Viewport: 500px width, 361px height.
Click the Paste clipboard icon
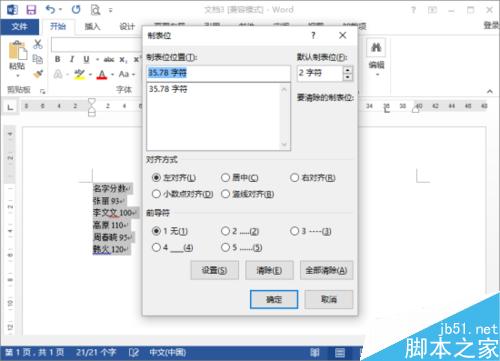[x=17, y=50]
